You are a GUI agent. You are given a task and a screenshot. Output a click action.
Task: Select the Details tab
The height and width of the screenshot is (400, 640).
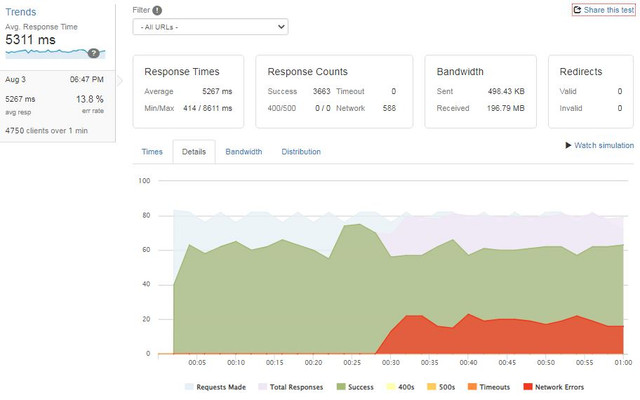194,152
